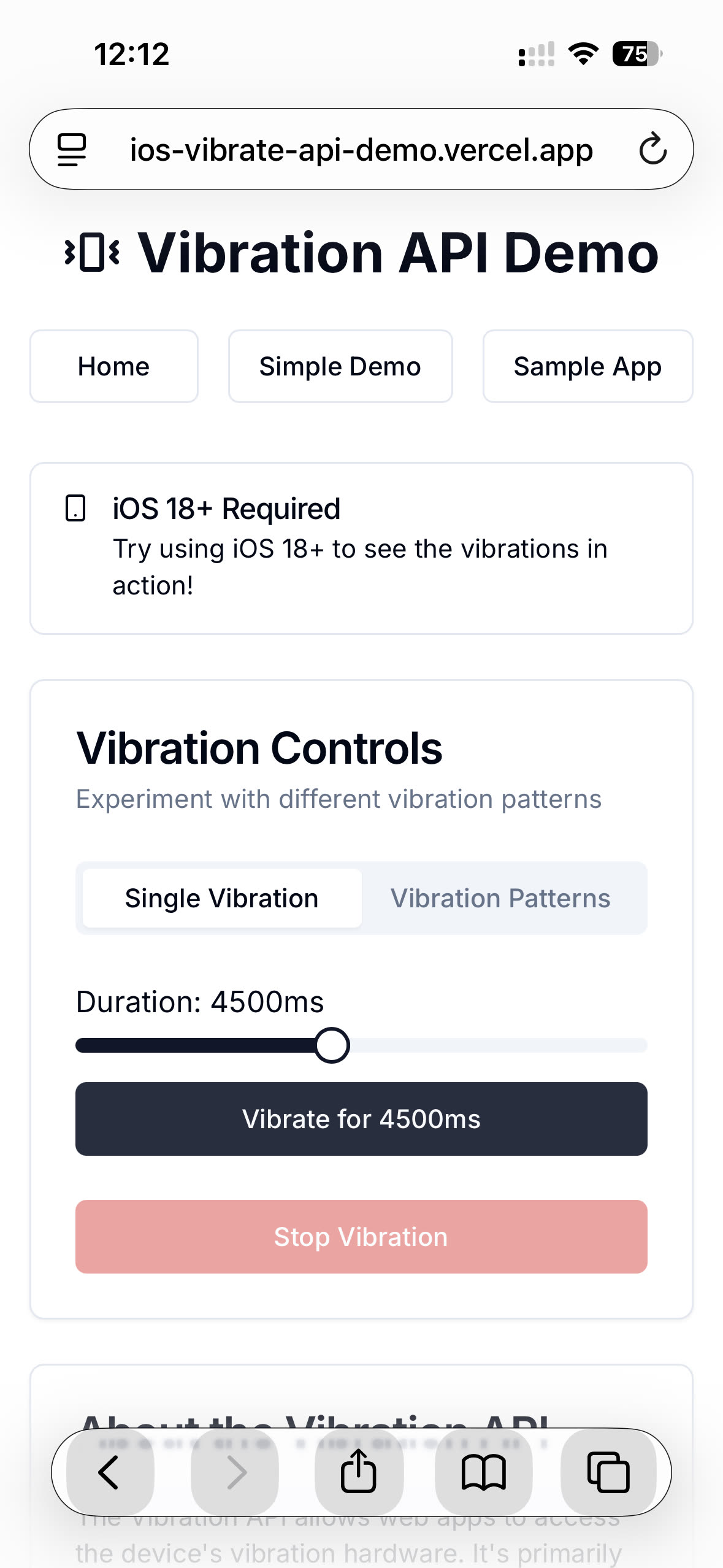
Task: Tap the Wi-Fi status icon
Action: pos(583,54)
